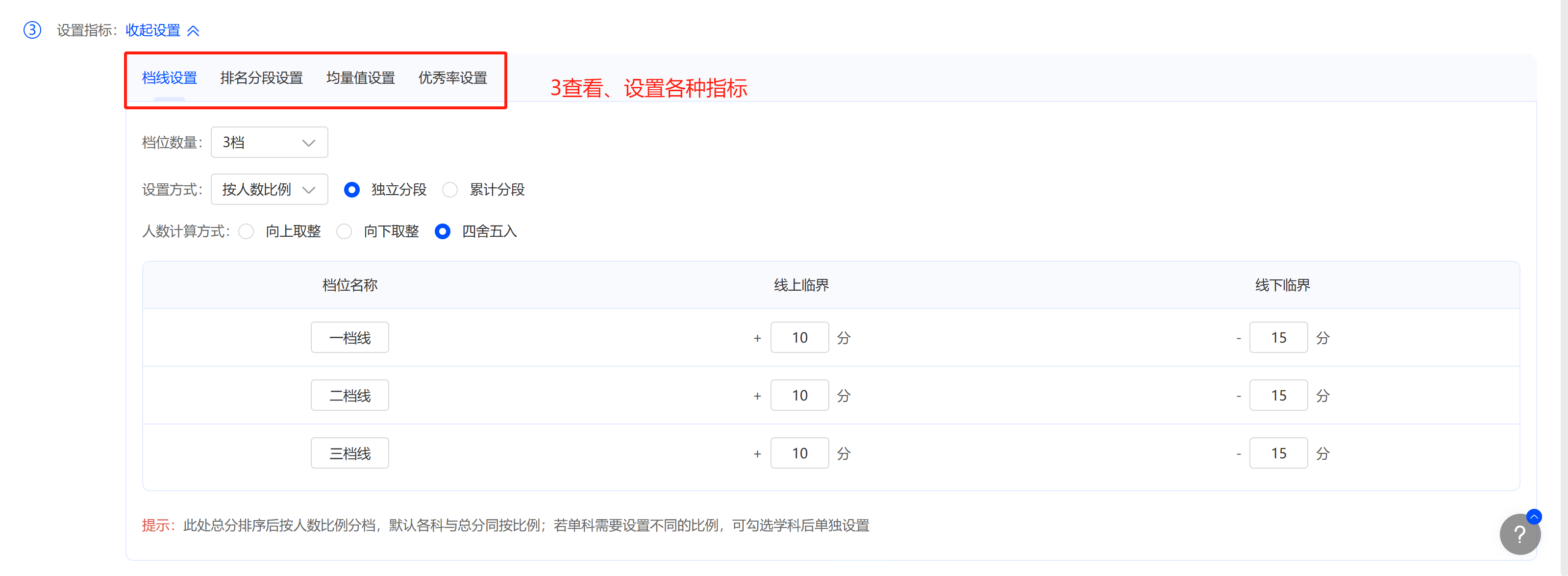Click the small blue arrow badge above help
This screenshot has width=1568, height=576.
tap(1534, 516)
